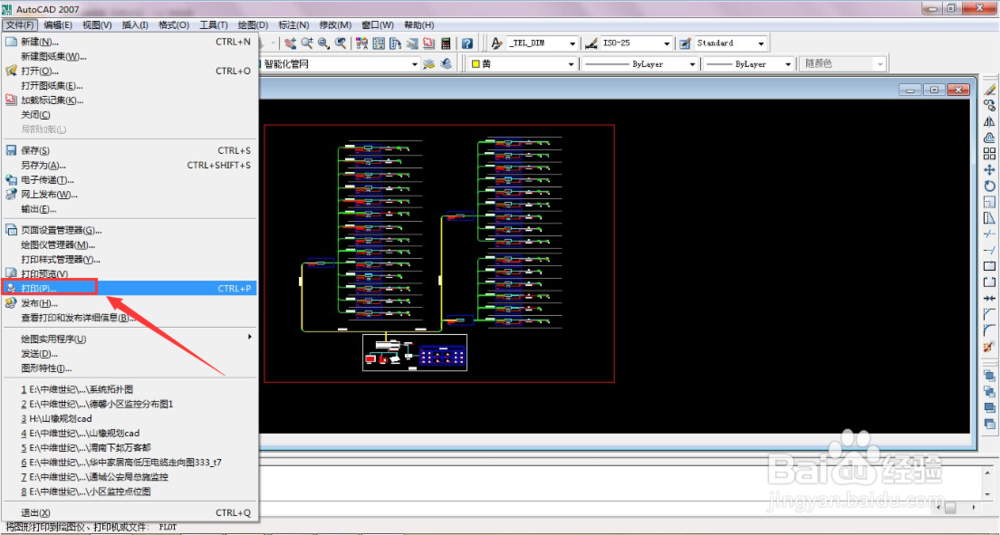Open the Table Style manager icon
Screen dimensions: 1000x535
coord(686,43)
